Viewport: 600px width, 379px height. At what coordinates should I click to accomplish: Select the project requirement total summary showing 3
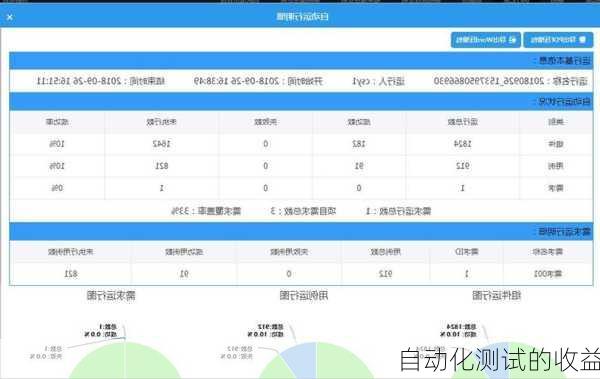point(303,211)
